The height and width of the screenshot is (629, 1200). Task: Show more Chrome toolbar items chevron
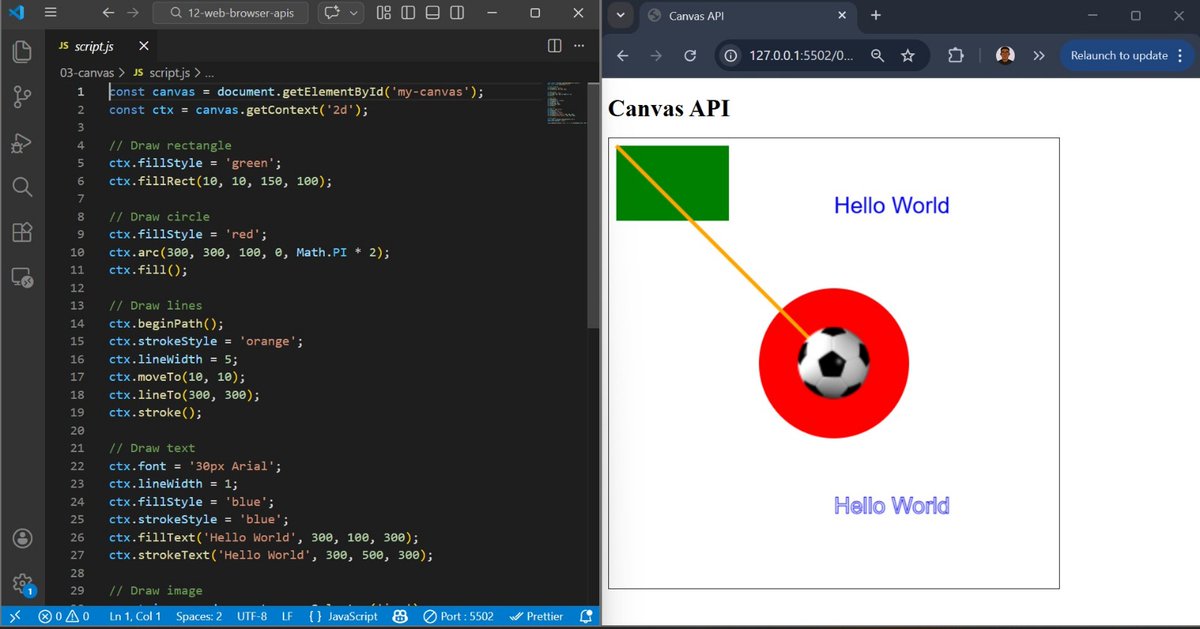point(1039,56)
